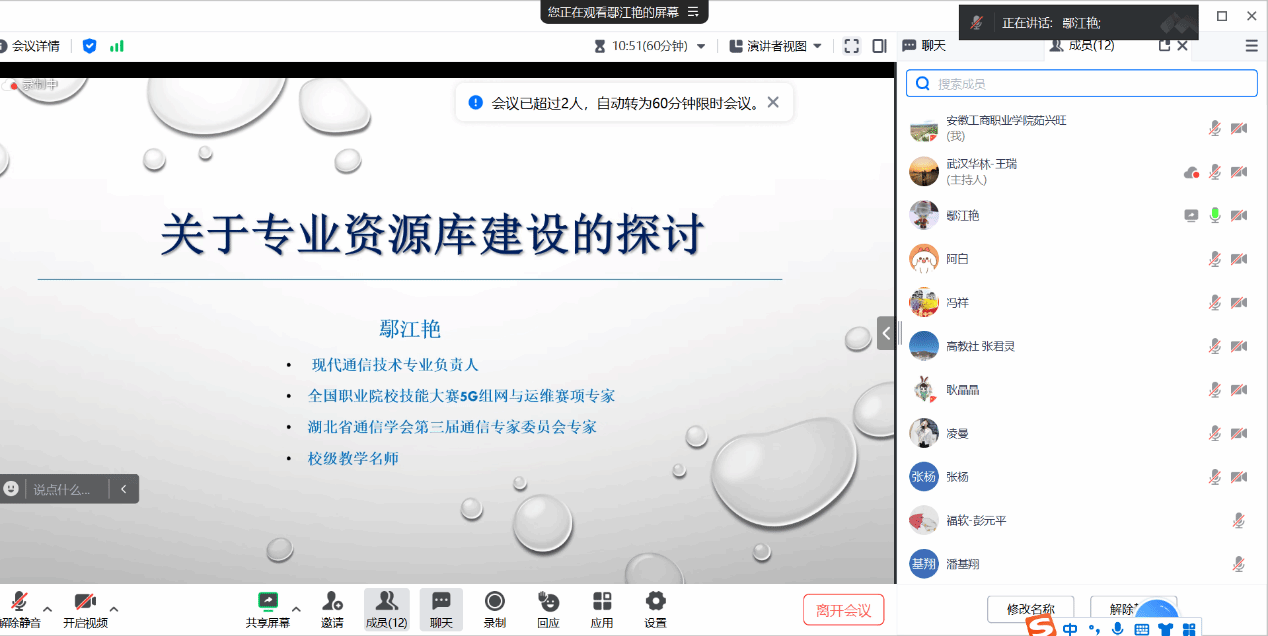Click the emoji smiley in the chat box
1268x636 pixels.
coord(11,489)
